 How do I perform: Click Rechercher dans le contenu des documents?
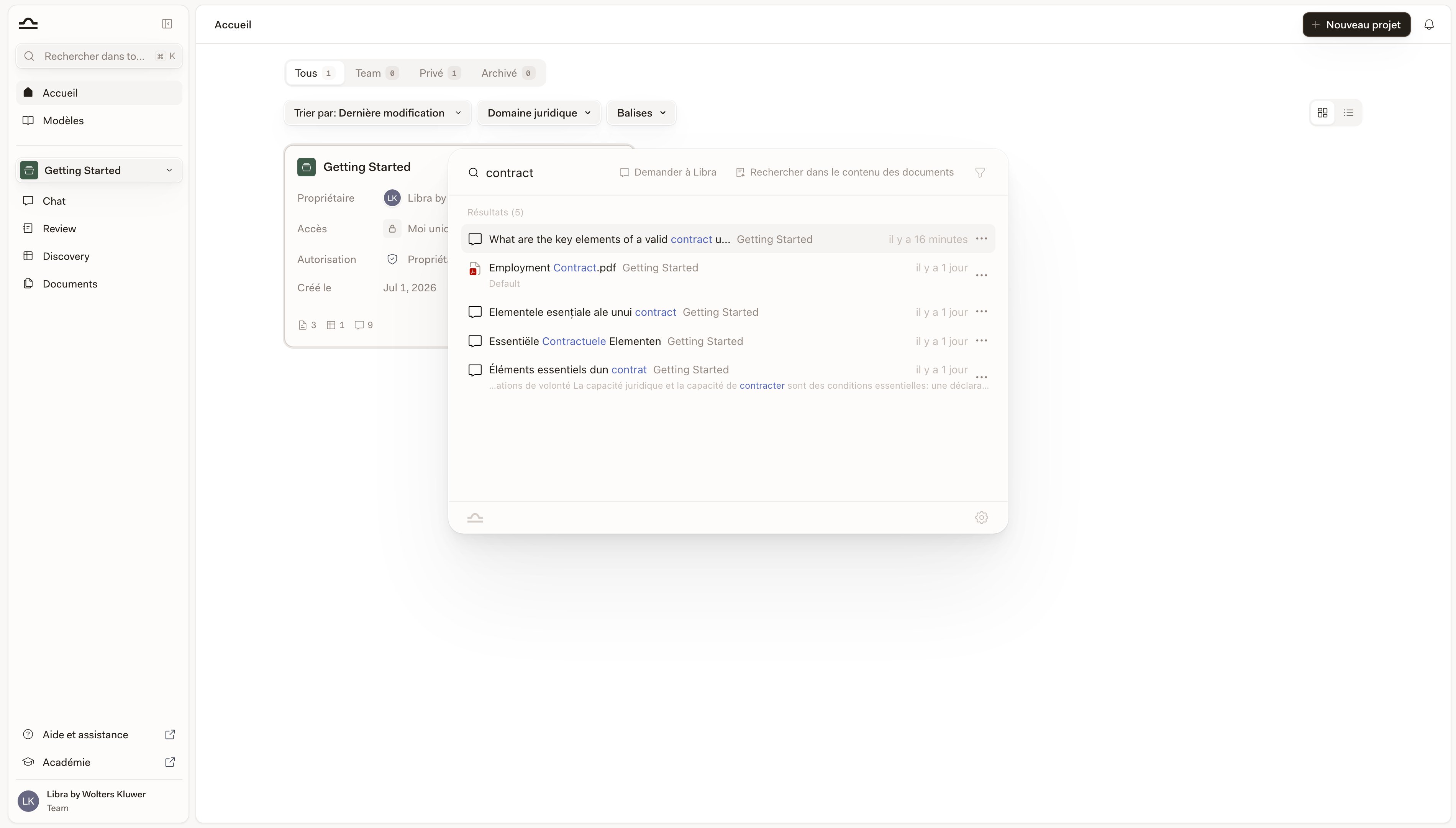pos(844,172)
